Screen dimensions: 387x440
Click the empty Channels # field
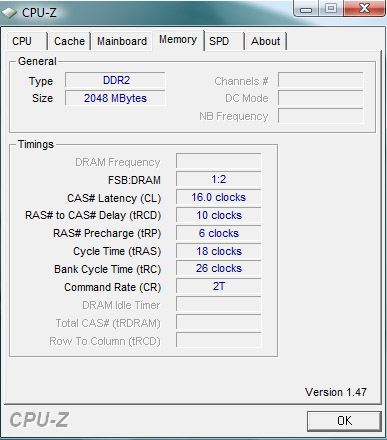pyautogui.click(x=321, y=80)
